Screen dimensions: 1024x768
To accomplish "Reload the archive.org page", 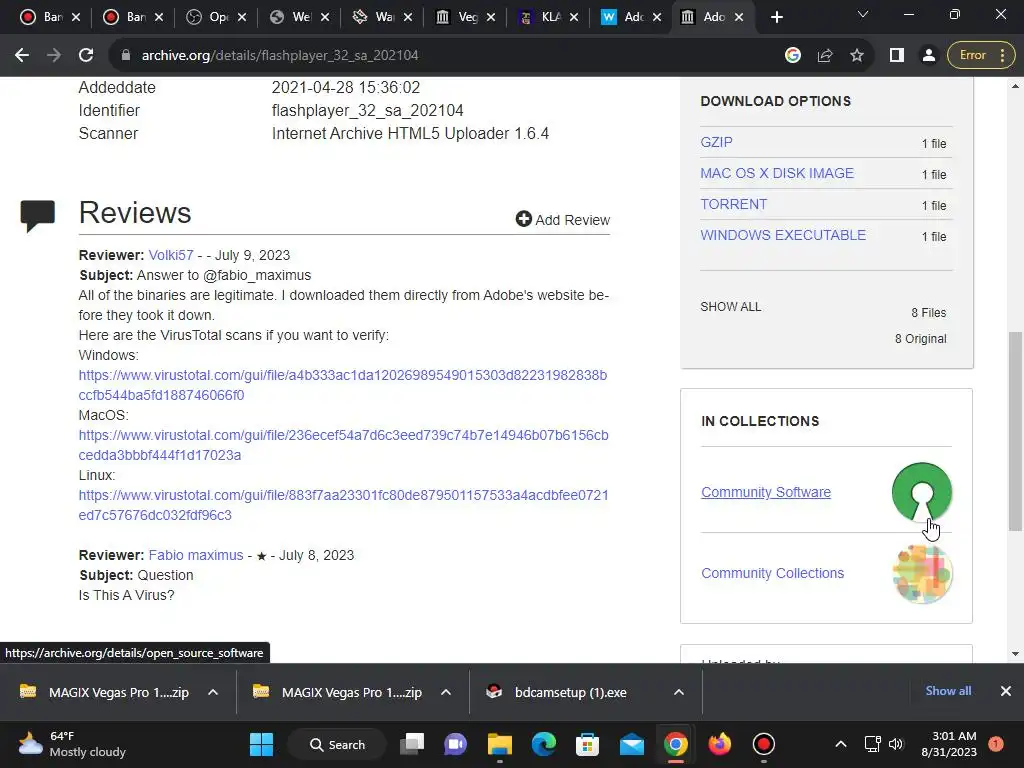I will (86, 56).
